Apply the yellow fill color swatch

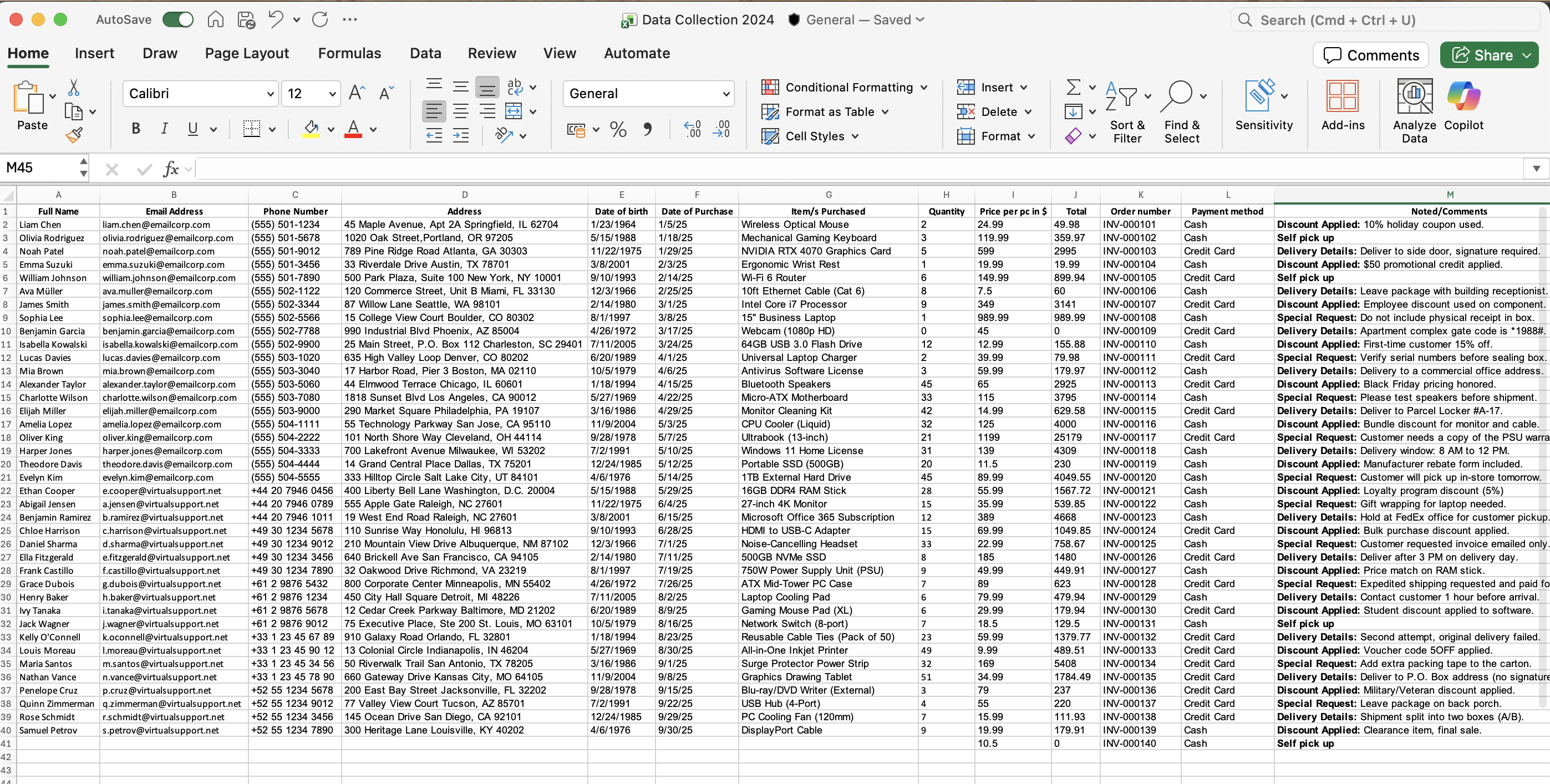click(x=311, y=129)
